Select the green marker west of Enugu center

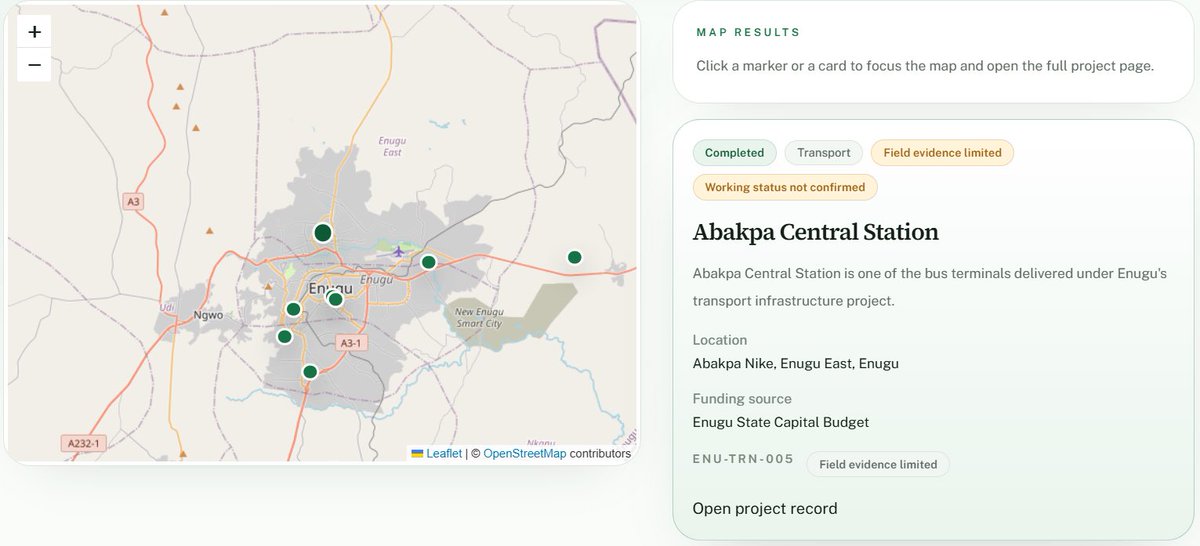pyautogui.click(x=293, y=309)
